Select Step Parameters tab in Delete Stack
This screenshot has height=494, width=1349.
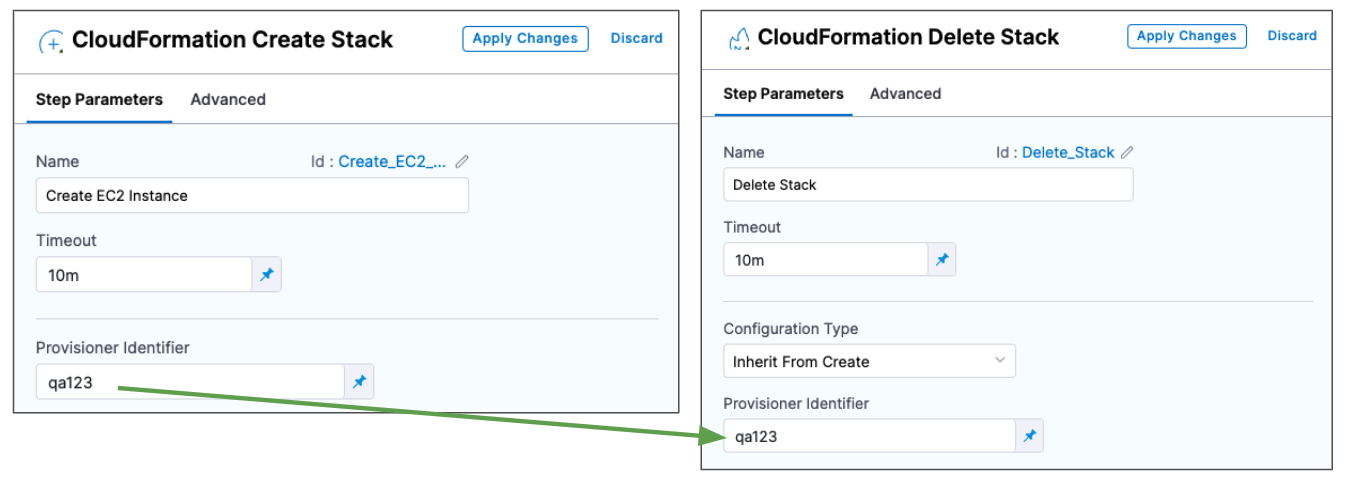(x=783, y=94)
